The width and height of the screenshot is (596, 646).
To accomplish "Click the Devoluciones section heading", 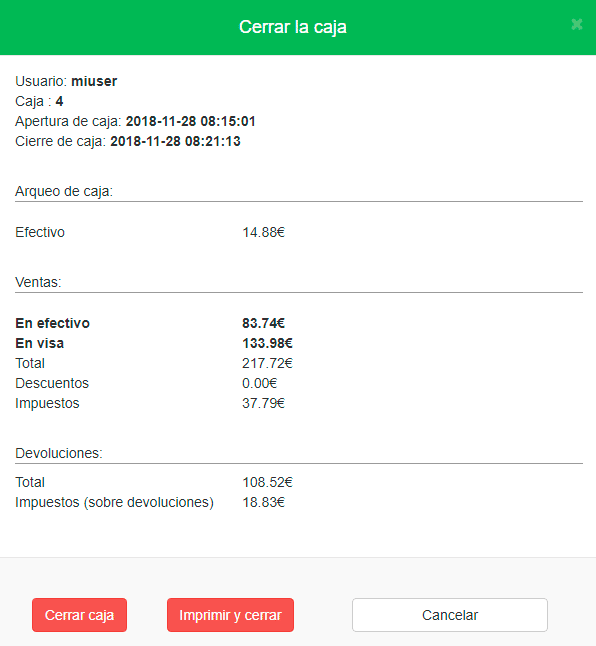I will (x=58, y=453).
